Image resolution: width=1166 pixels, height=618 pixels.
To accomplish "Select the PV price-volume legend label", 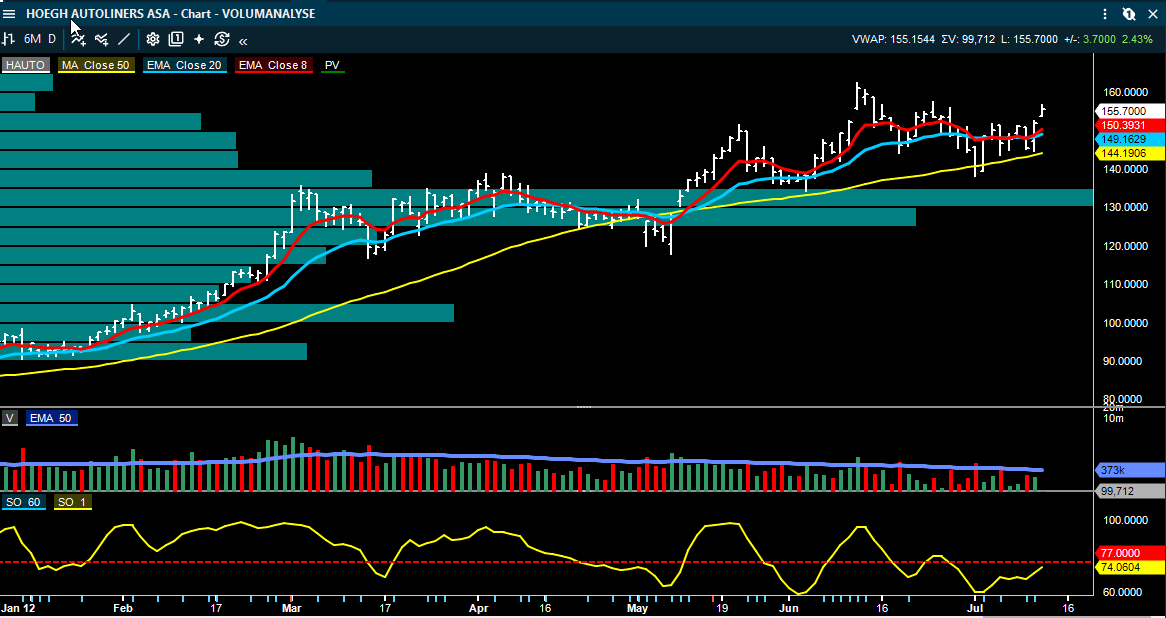I will (332, 65).
